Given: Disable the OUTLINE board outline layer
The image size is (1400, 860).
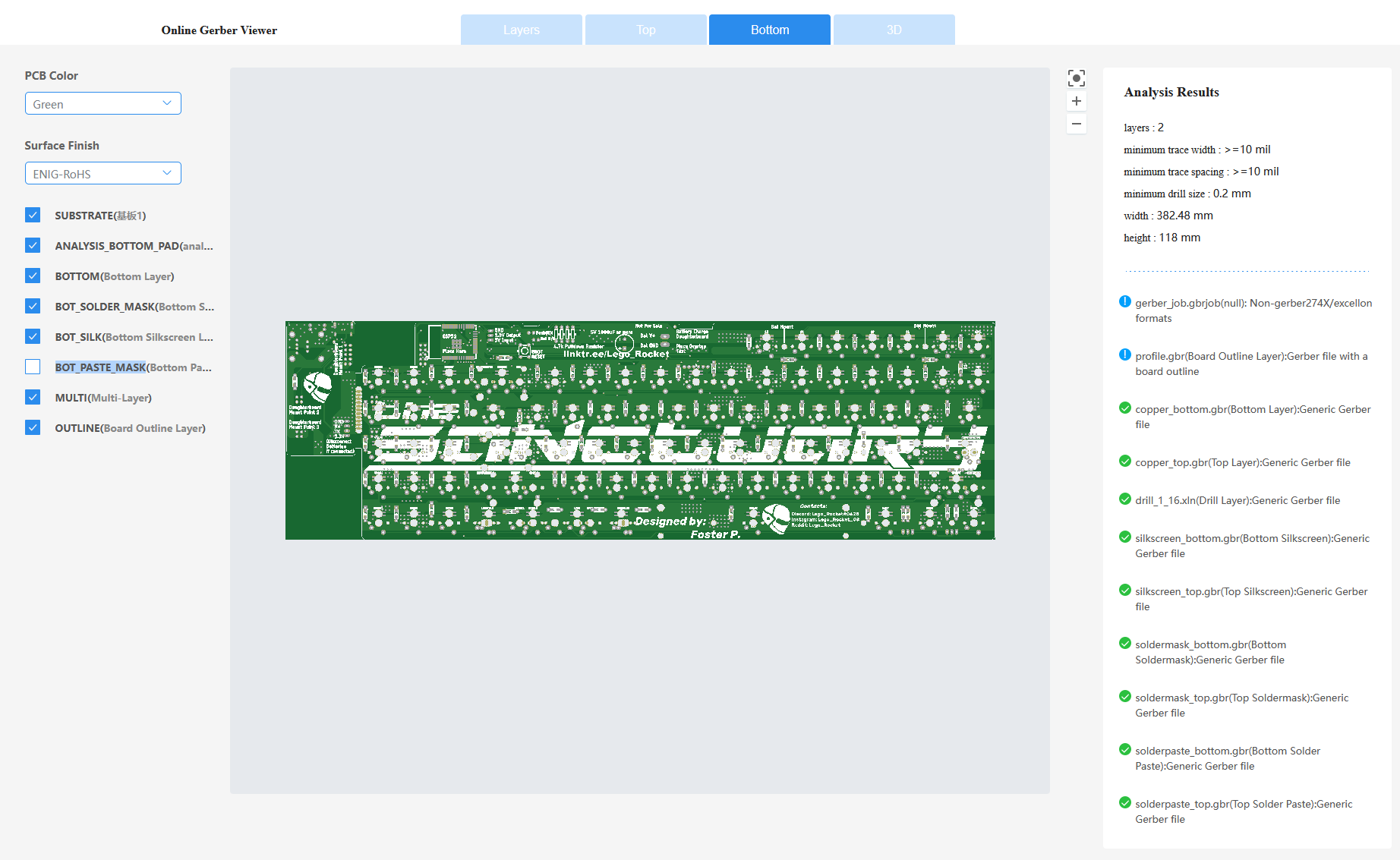Looking at the screenshot, I should pos(33,427).
